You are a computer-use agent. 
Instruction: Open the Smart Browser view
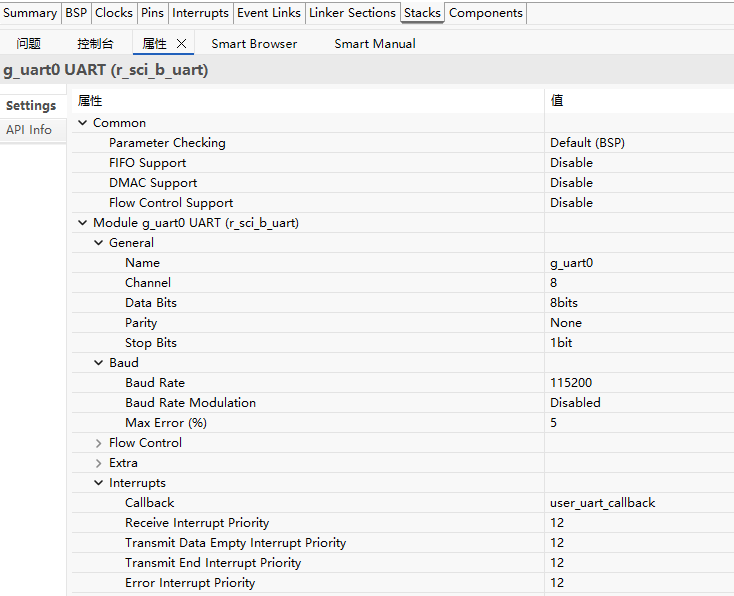(x=254, y=44)
